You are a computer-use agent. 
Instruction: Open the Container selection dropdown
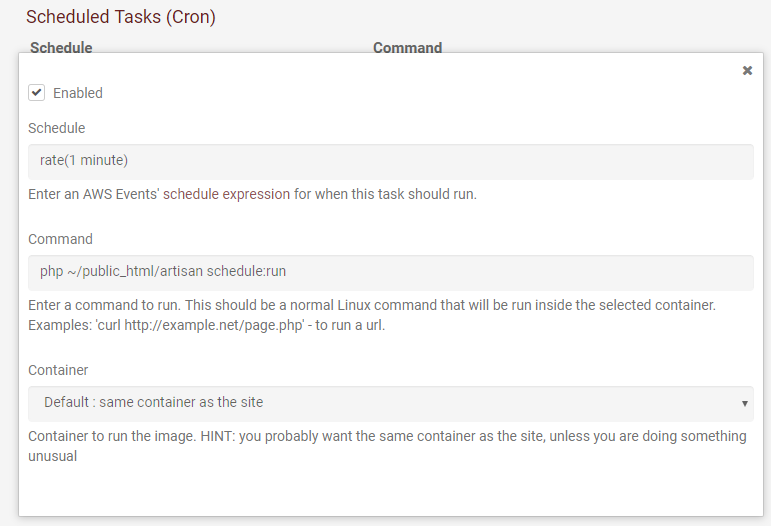point(390,403)
